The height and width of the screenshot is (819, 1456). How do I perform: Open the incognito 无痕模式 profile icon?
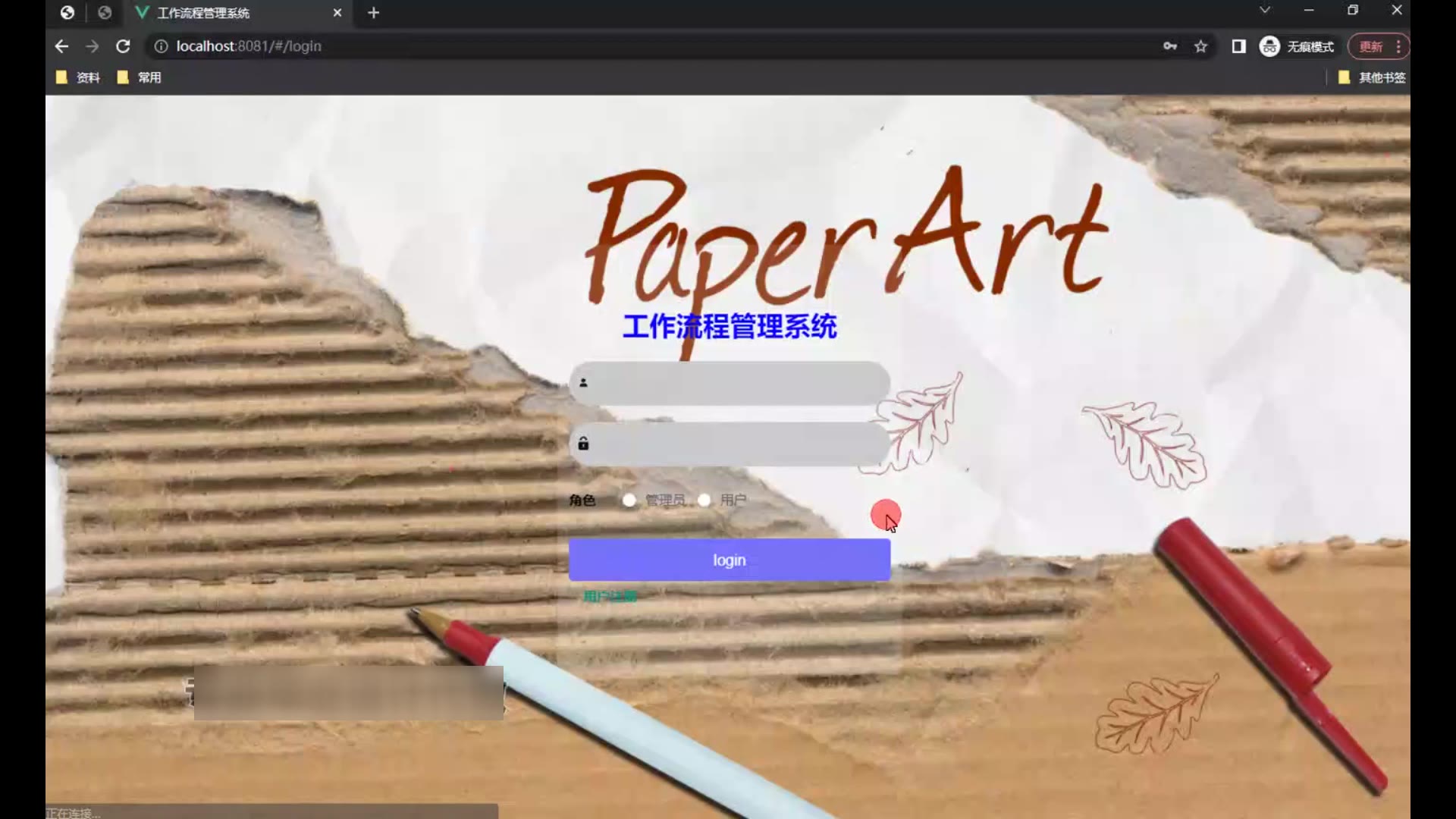pos(1269,46)
